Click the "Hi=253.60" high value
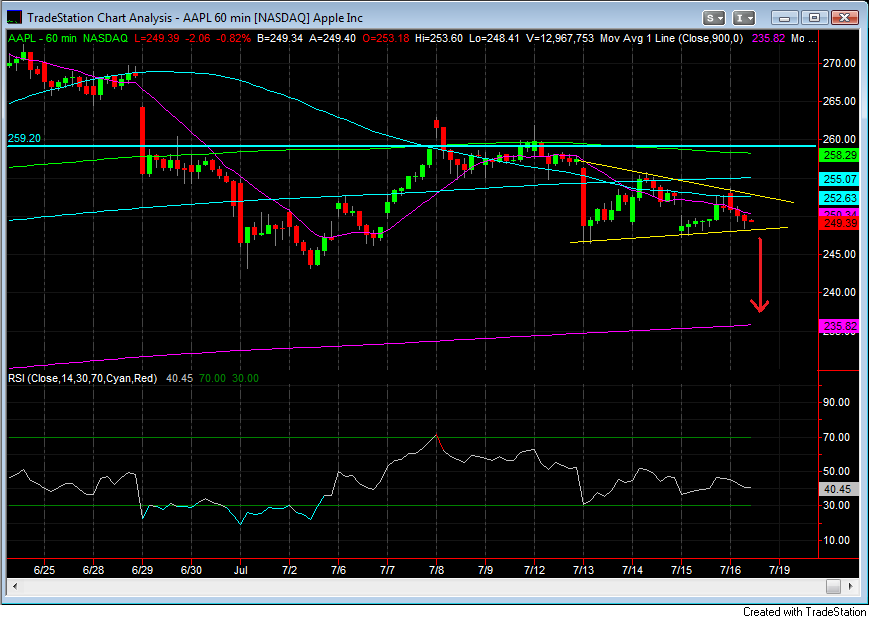Image resolution: width=869 pixels, height=618 pixels. pyautogui.click(x=438, y=38)
